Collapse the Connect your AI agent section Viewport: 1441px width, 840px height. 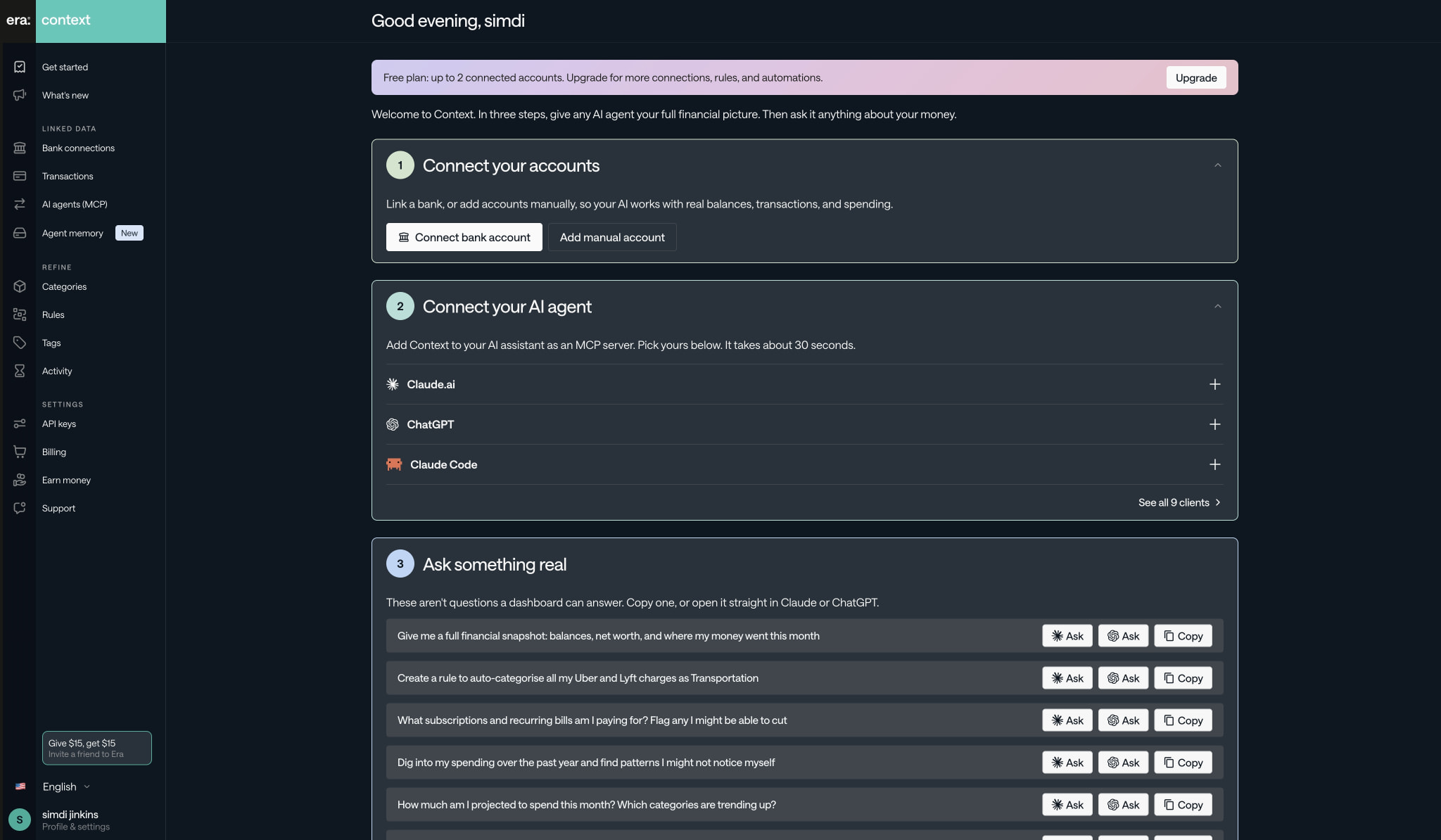1217,306
